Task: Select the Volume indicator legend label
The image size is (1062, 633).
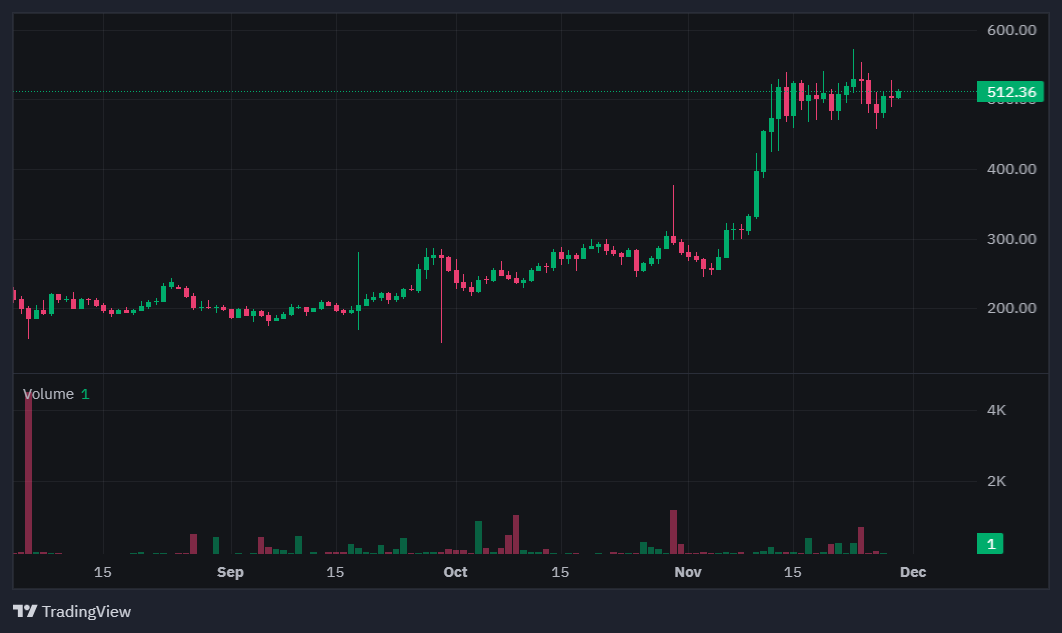Action: click(48, 394)
